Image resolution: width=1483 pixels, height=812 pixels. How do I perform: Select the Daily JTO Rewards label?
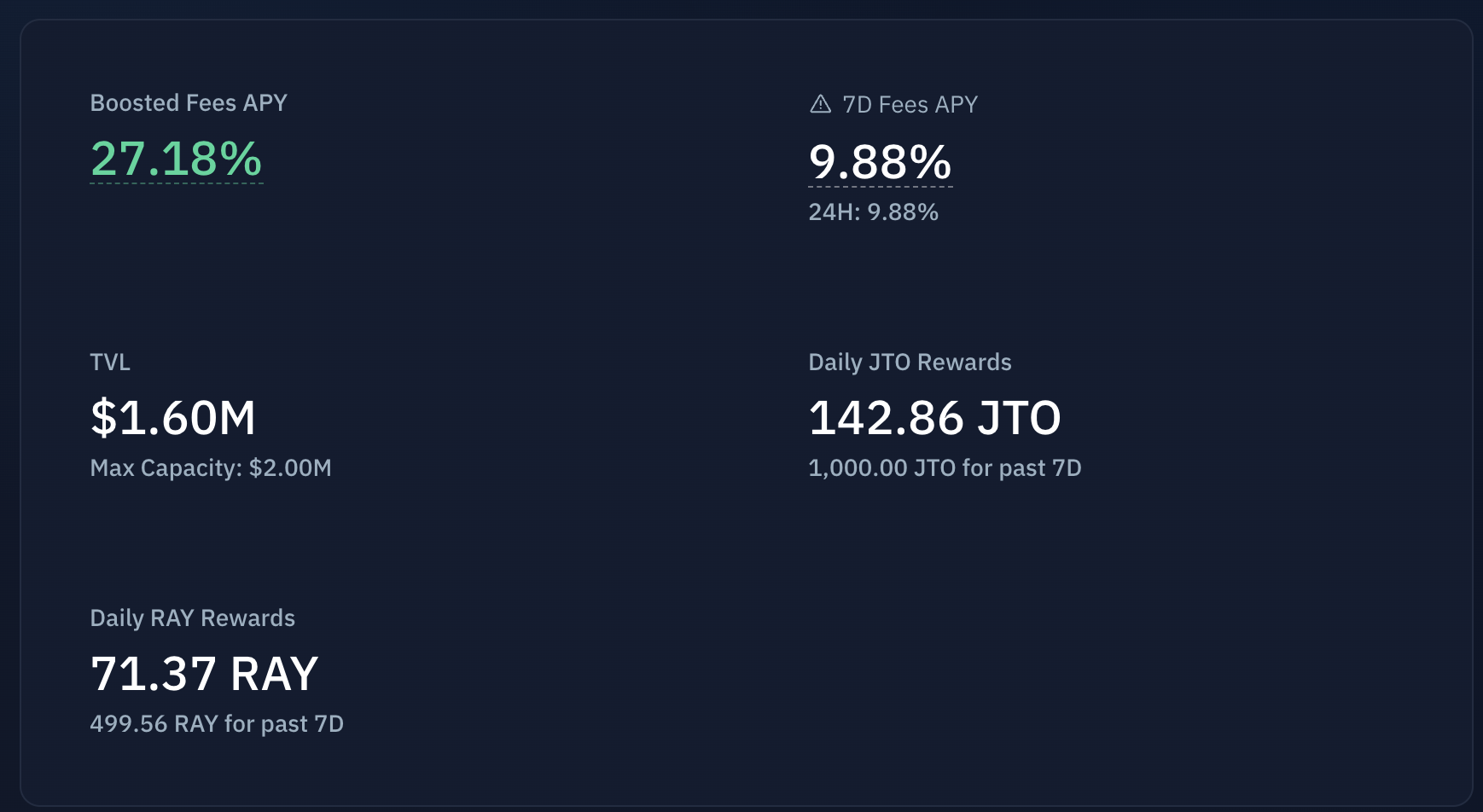(x=910, y=362)
